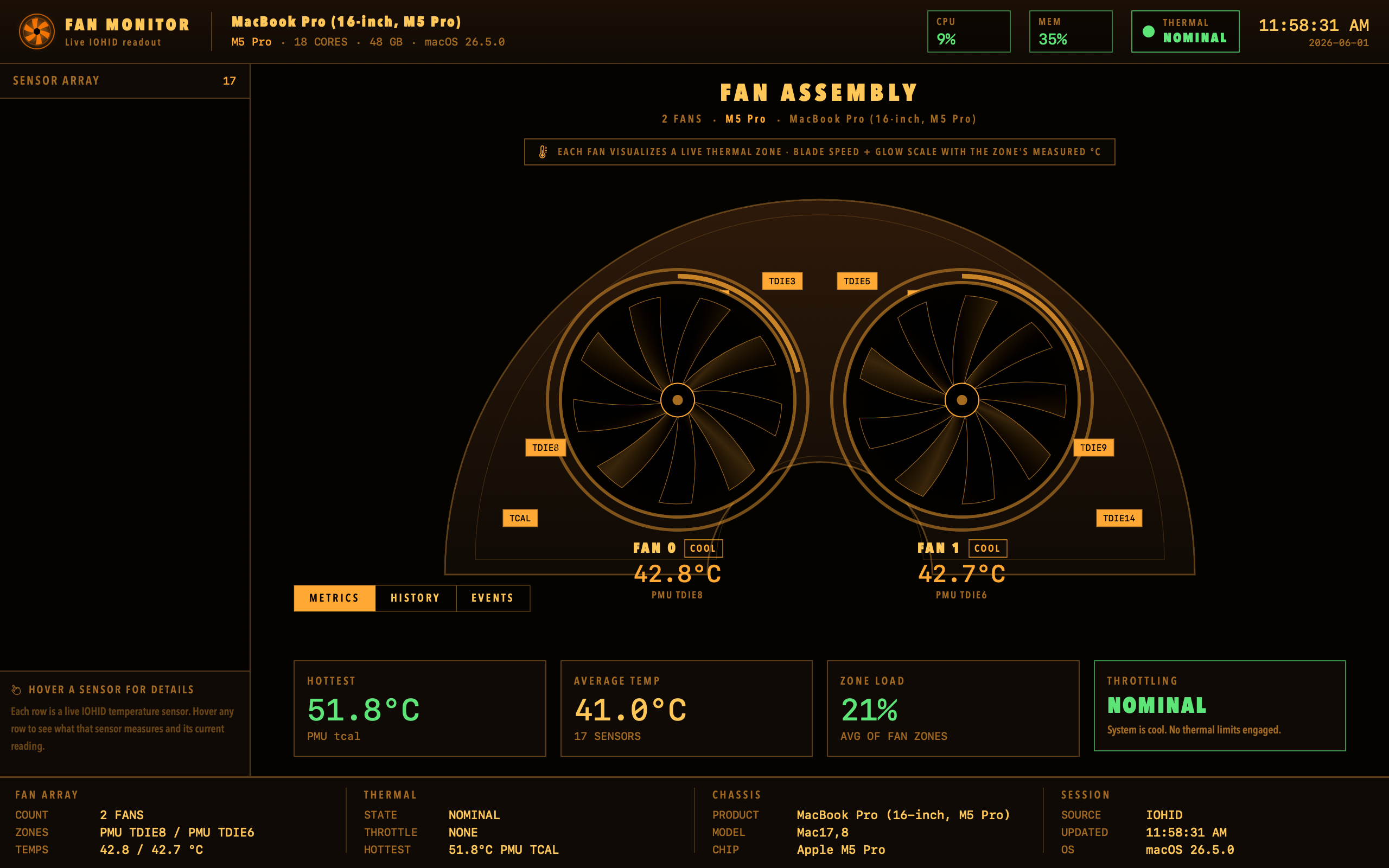
Task: Click the date 2026-06-01
Action: [1339, 43]
